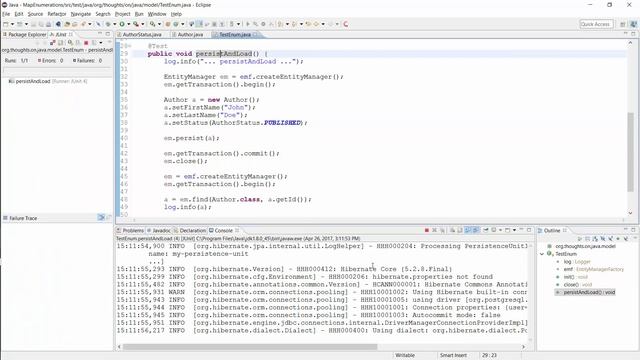Open the Run configurations dropdown arrow
The image size is (640, 360).
(129, 24)
